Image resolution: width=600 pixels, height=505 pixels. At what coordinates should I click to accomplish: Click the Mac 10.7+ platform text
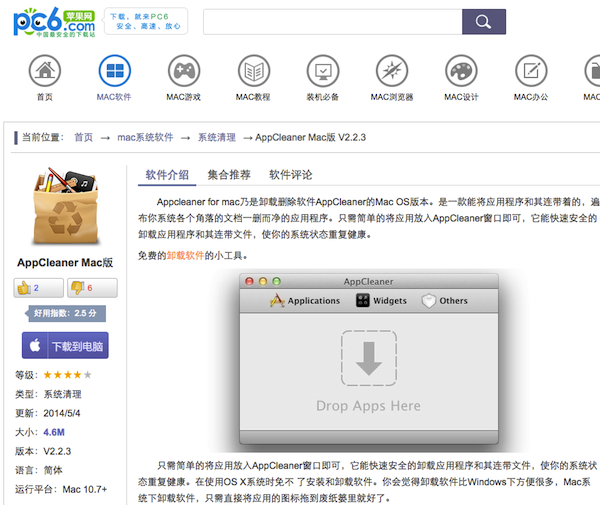(x=85, y=489)
